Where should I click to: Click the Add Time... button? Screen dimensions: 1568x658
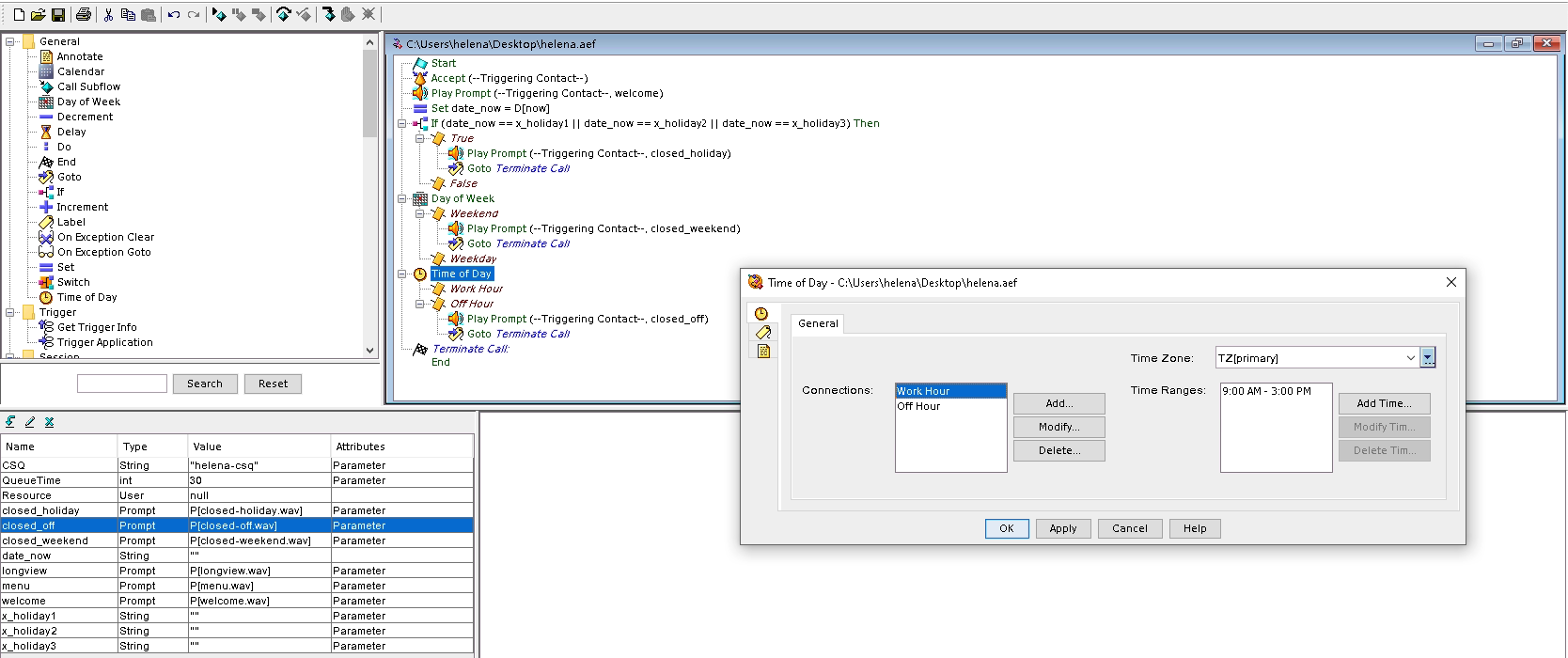tap(1383, 403)
